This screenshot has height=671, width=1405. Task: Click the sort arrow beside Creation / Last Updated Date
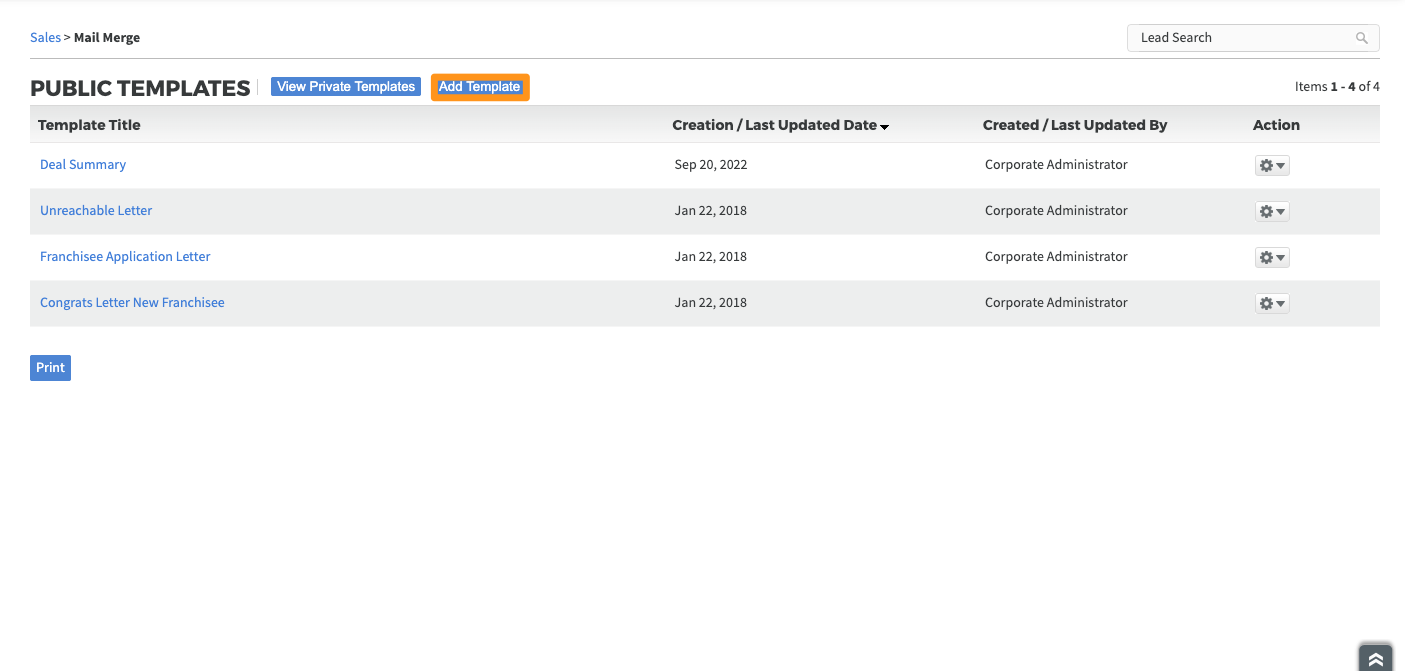[x=885, y=127]
